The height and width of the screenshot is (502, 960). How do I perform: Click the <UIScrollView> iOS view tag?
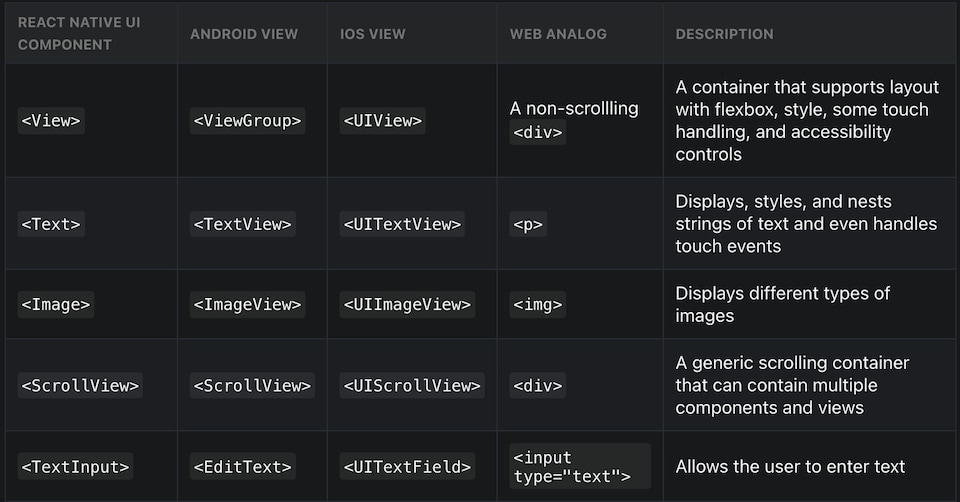pos(413,385)
